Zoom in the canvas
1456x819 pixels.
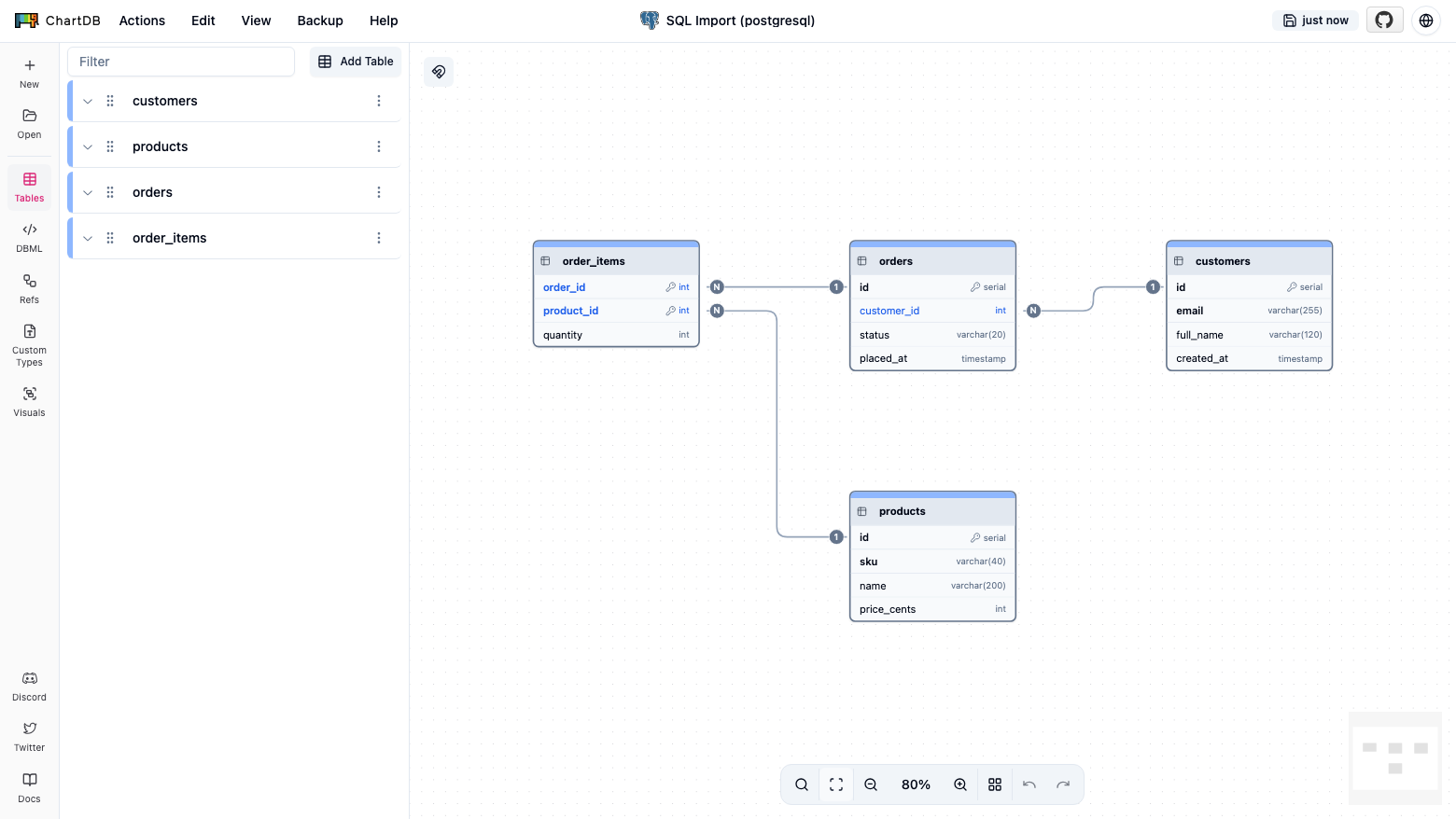tap(960, 784)
